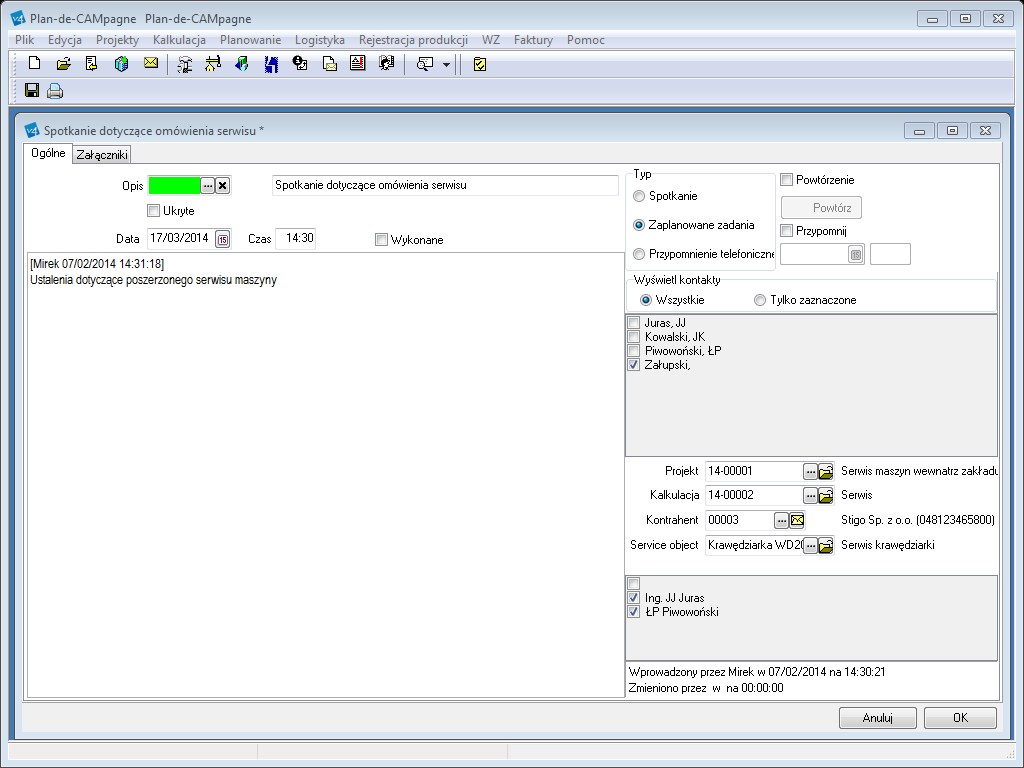This screenshot has width=1024, height=768.
Task: Open the disabled reminder calendar icon
Action: (856, 255)
